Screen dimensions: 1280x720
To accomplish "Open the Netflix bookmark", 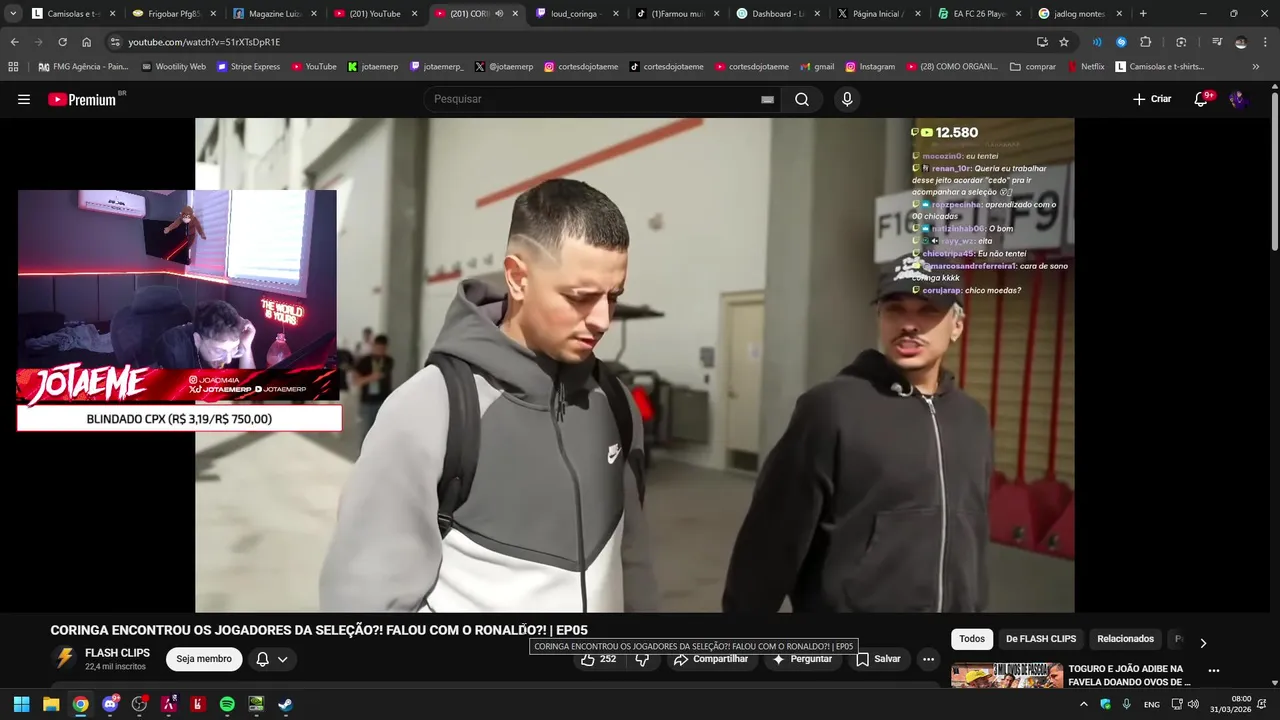I will click(x=1086, y=67).
